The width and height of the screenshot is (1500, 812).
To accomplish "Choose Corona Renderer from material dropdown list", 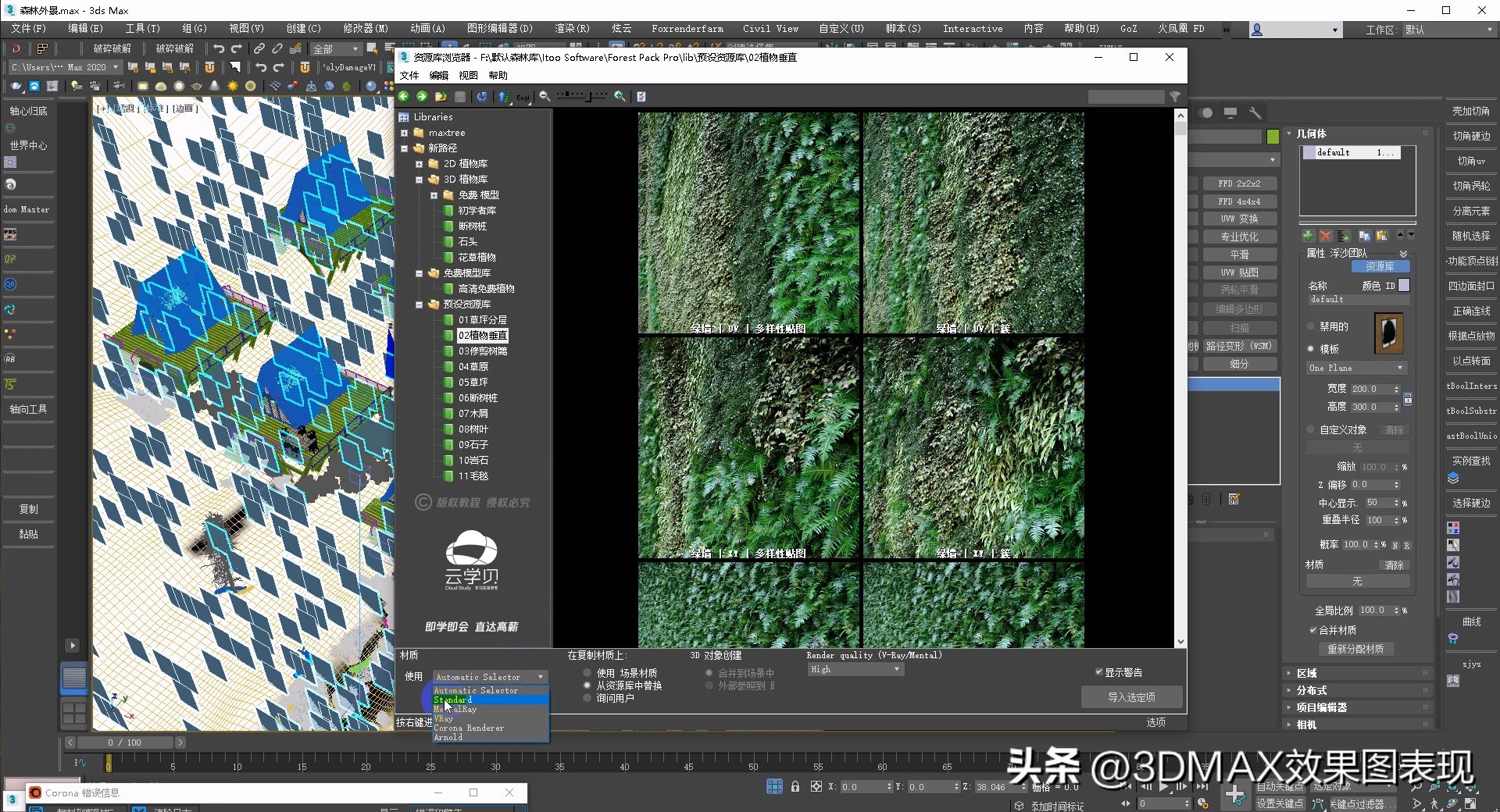I will click(469, 728).
